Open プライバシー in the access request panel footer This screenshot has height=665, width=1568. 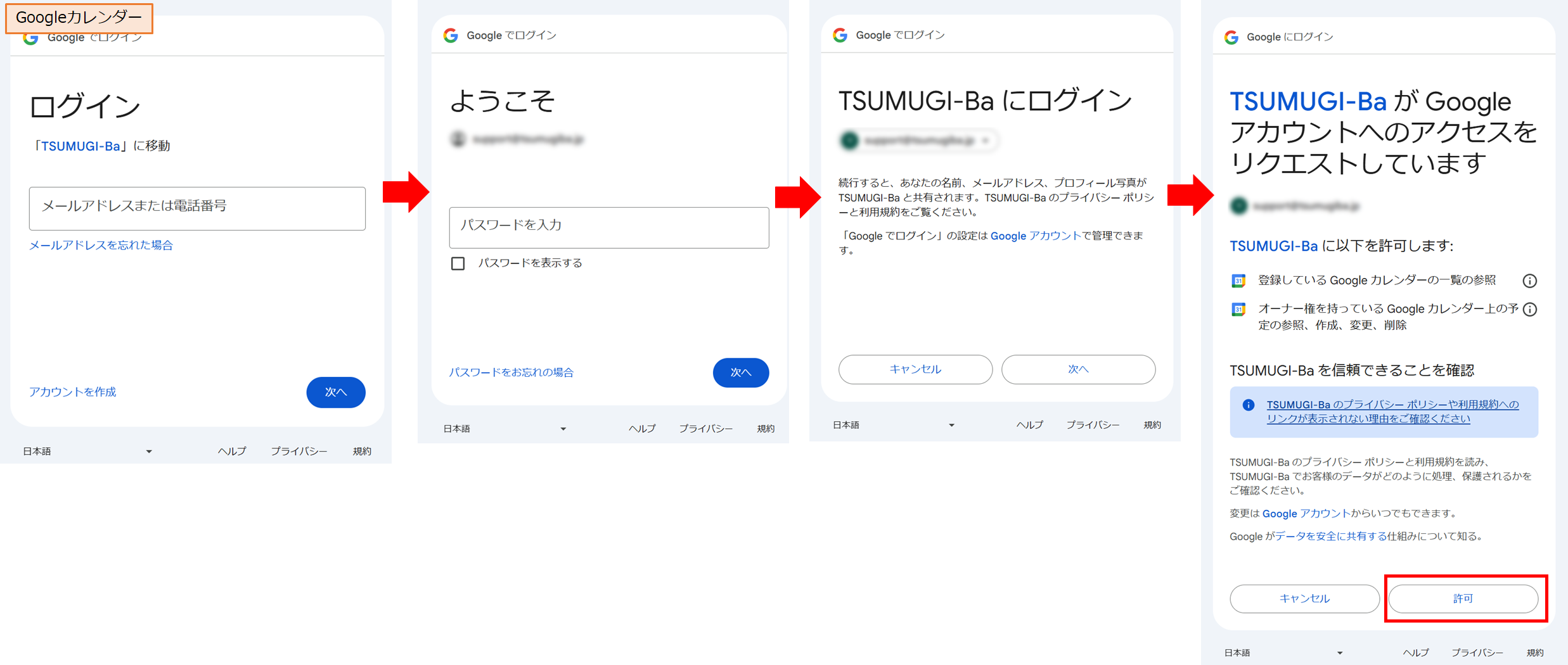tap(1477, 653)
